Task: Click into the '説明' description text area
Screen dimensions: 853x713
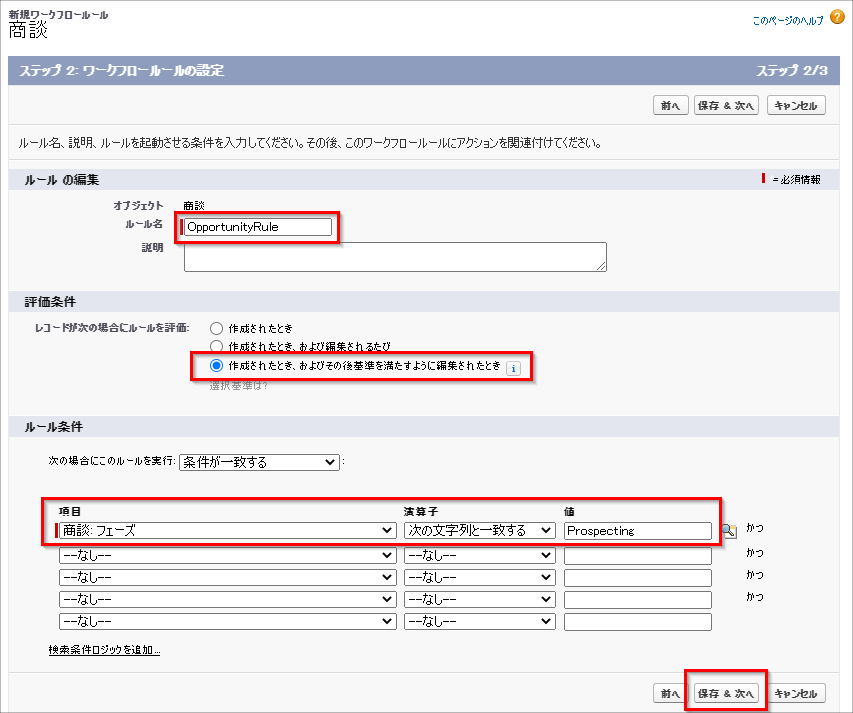Action: 395,256
